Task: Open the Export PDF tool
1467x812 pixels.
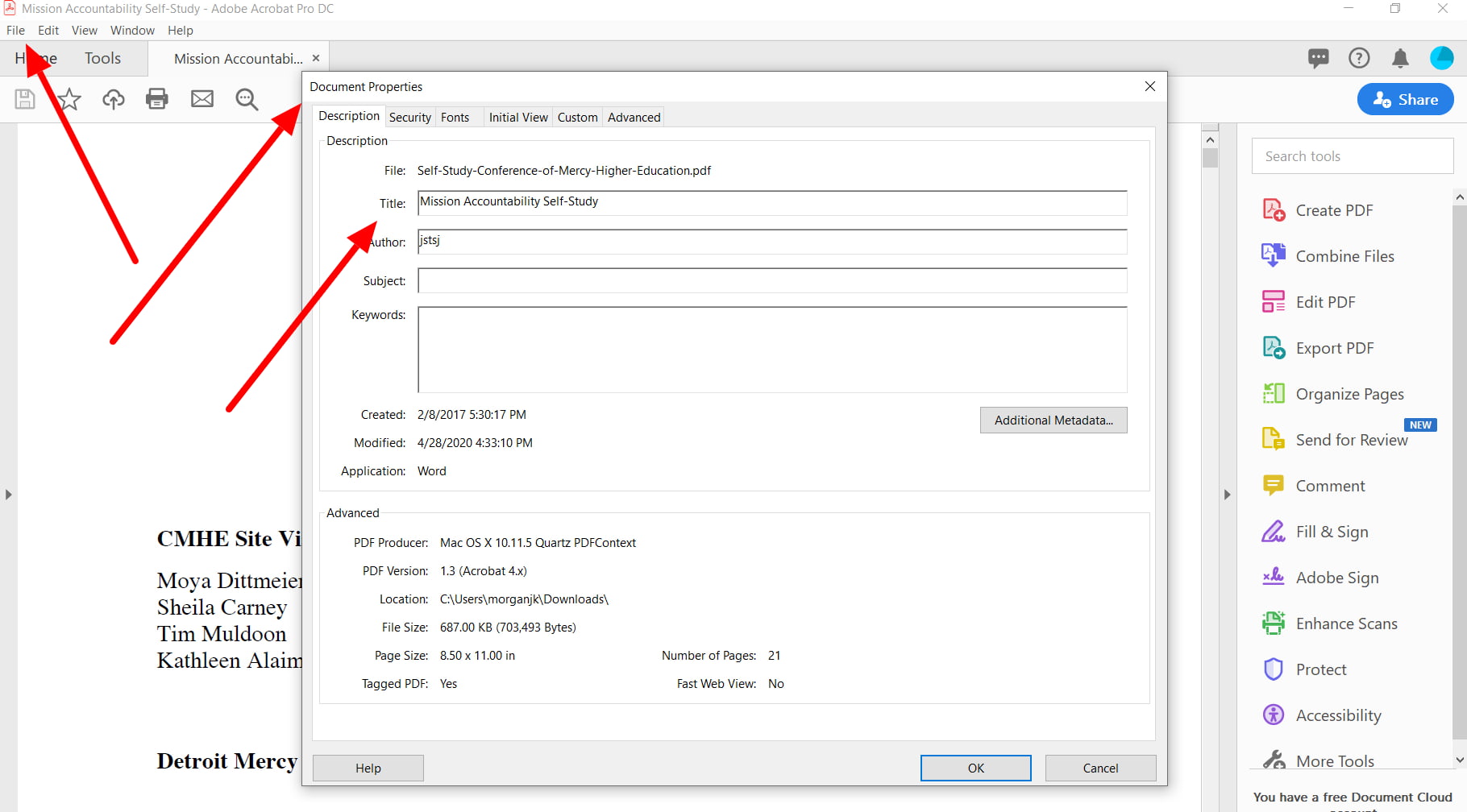Action: pyautogui.click(x=1317, y=348)
